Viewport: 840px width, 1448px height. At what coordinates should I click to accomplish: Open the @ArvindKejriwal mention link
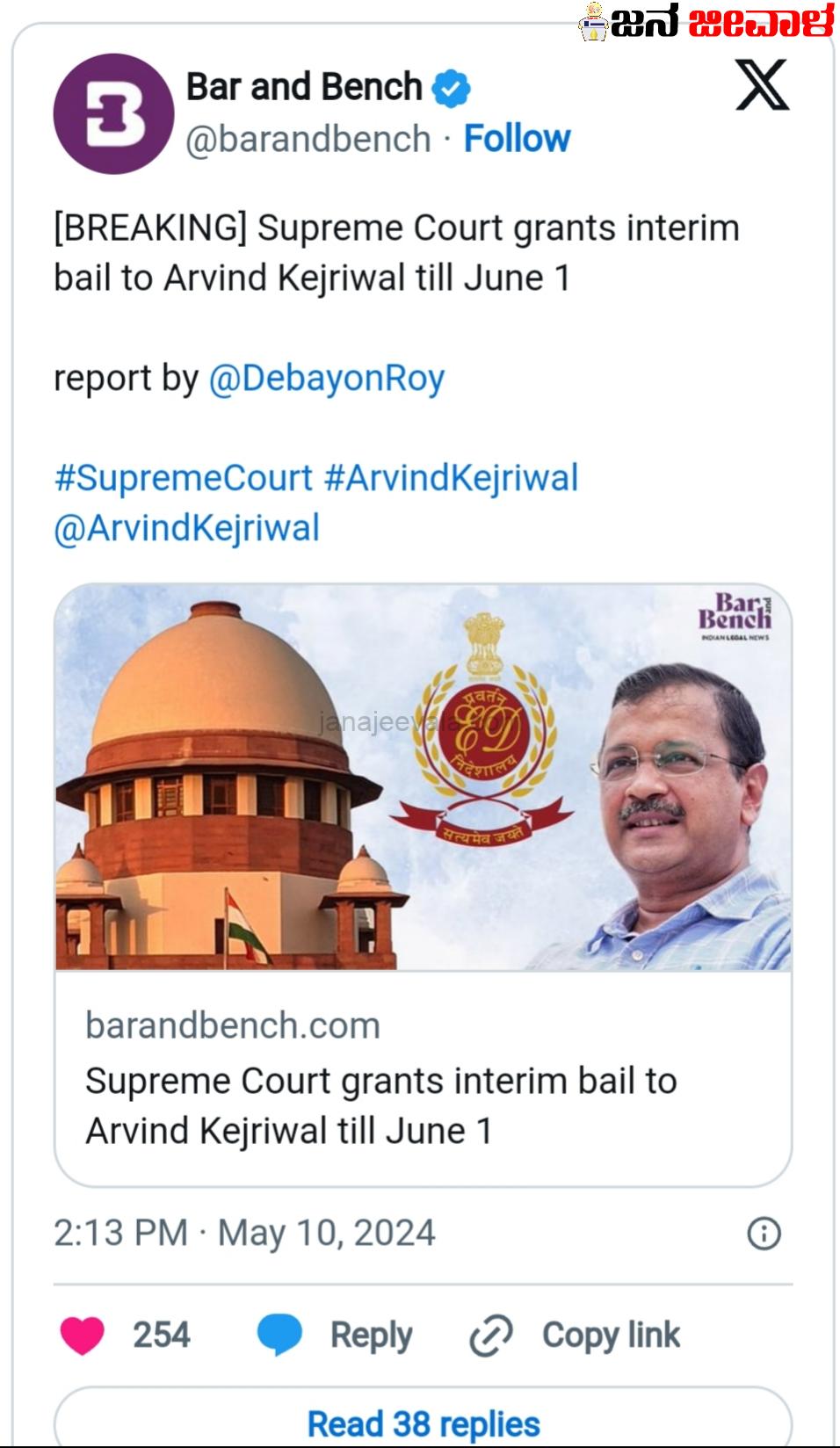click(186, 529)
